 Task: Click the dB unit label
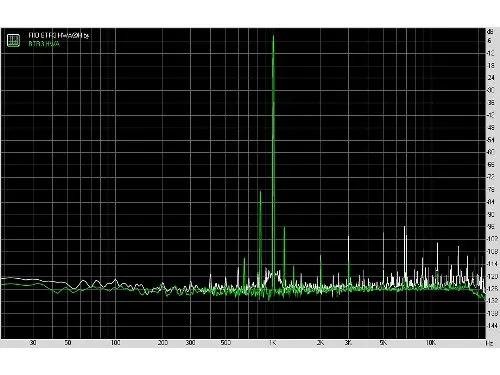pos(490,32)
